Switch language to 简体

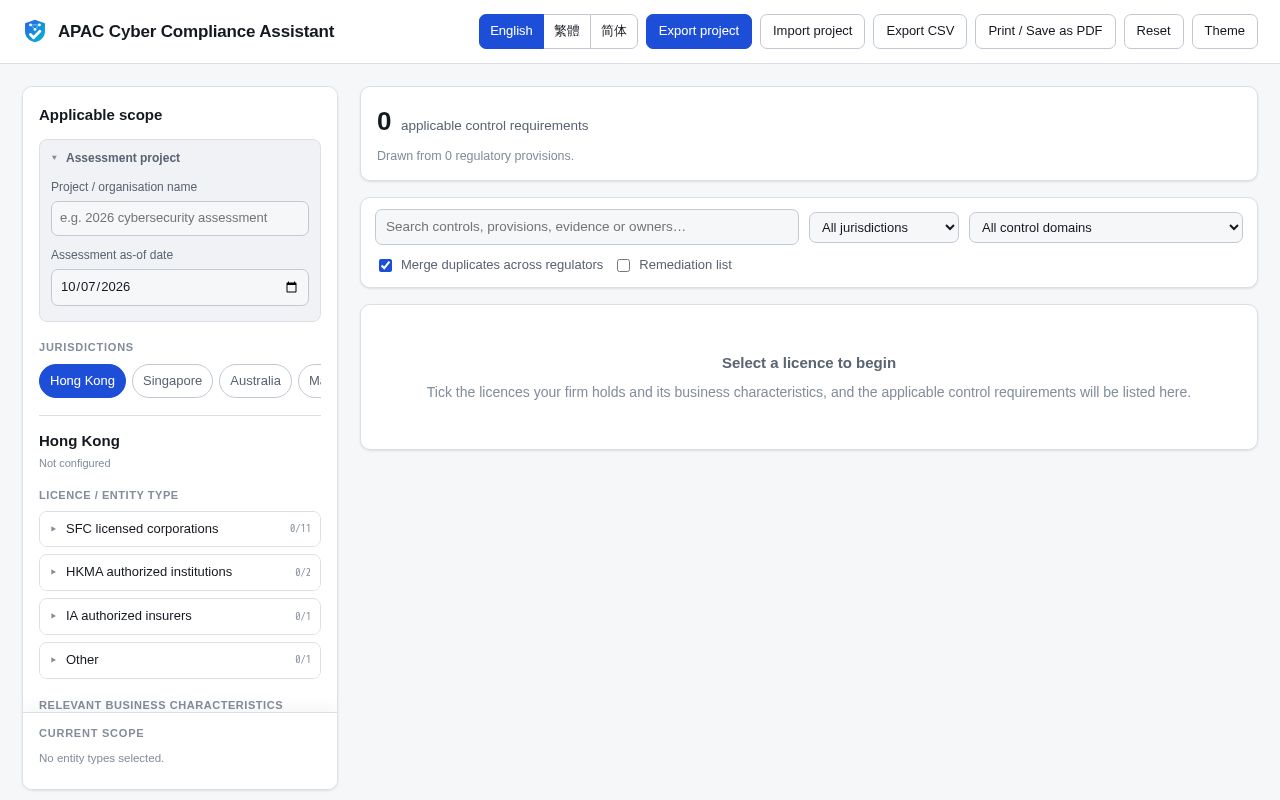click(x=614, y=31)
